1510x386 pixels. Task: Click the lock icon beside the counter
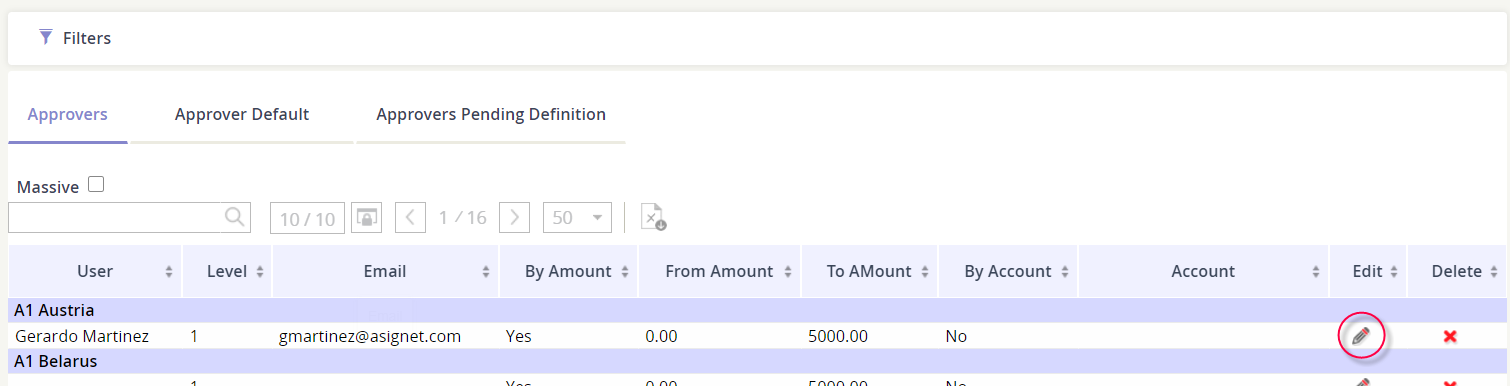point(367,218)
